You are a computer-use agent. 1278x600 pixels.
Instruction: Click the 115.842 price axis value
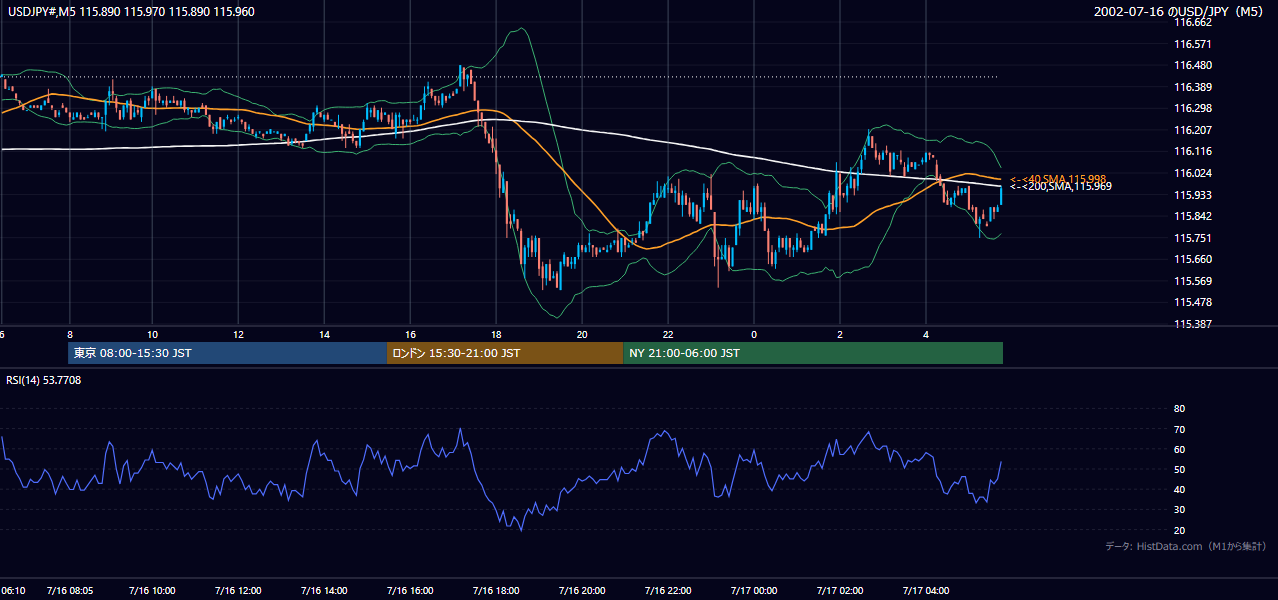point(1193,216)
